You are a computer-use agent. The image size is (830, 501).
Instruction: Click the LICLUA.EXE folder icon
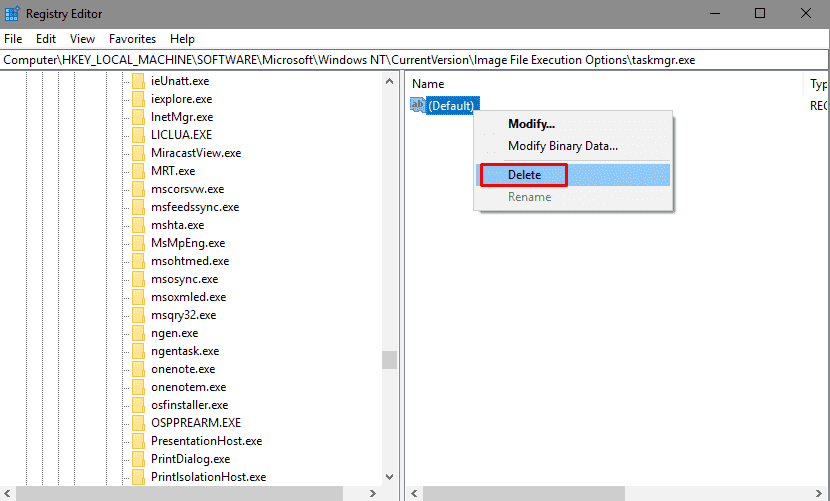(x=138, y=135)
